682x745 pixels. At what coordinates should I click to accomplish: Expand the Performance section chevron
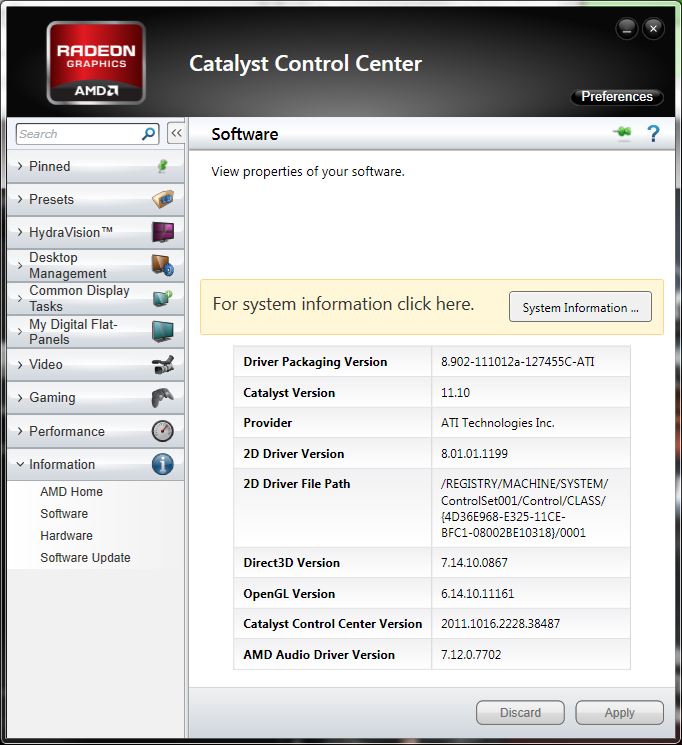point(20,431)
